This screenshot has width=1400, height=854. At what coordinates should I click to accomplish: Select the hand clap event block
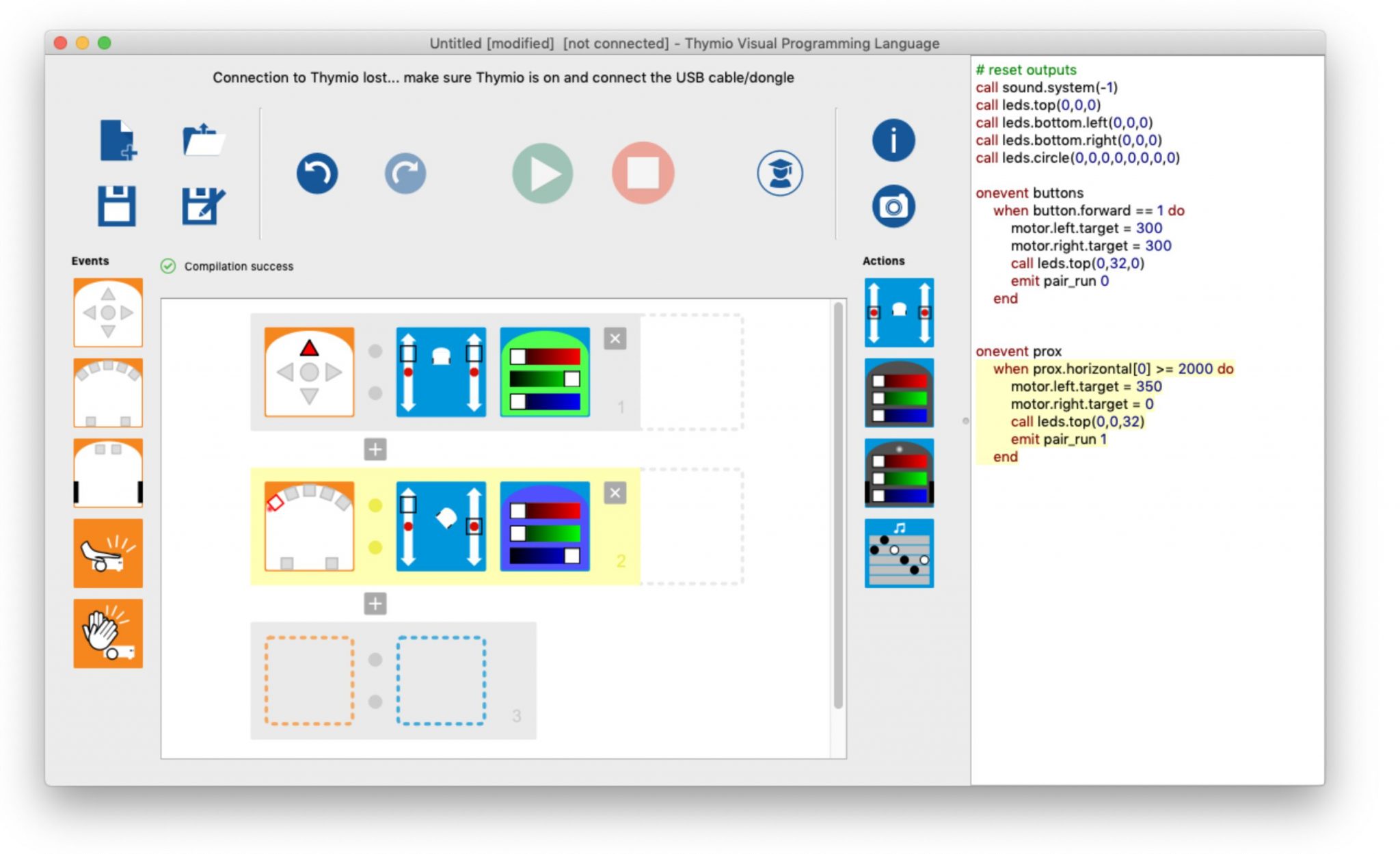[x=107, y=633]
